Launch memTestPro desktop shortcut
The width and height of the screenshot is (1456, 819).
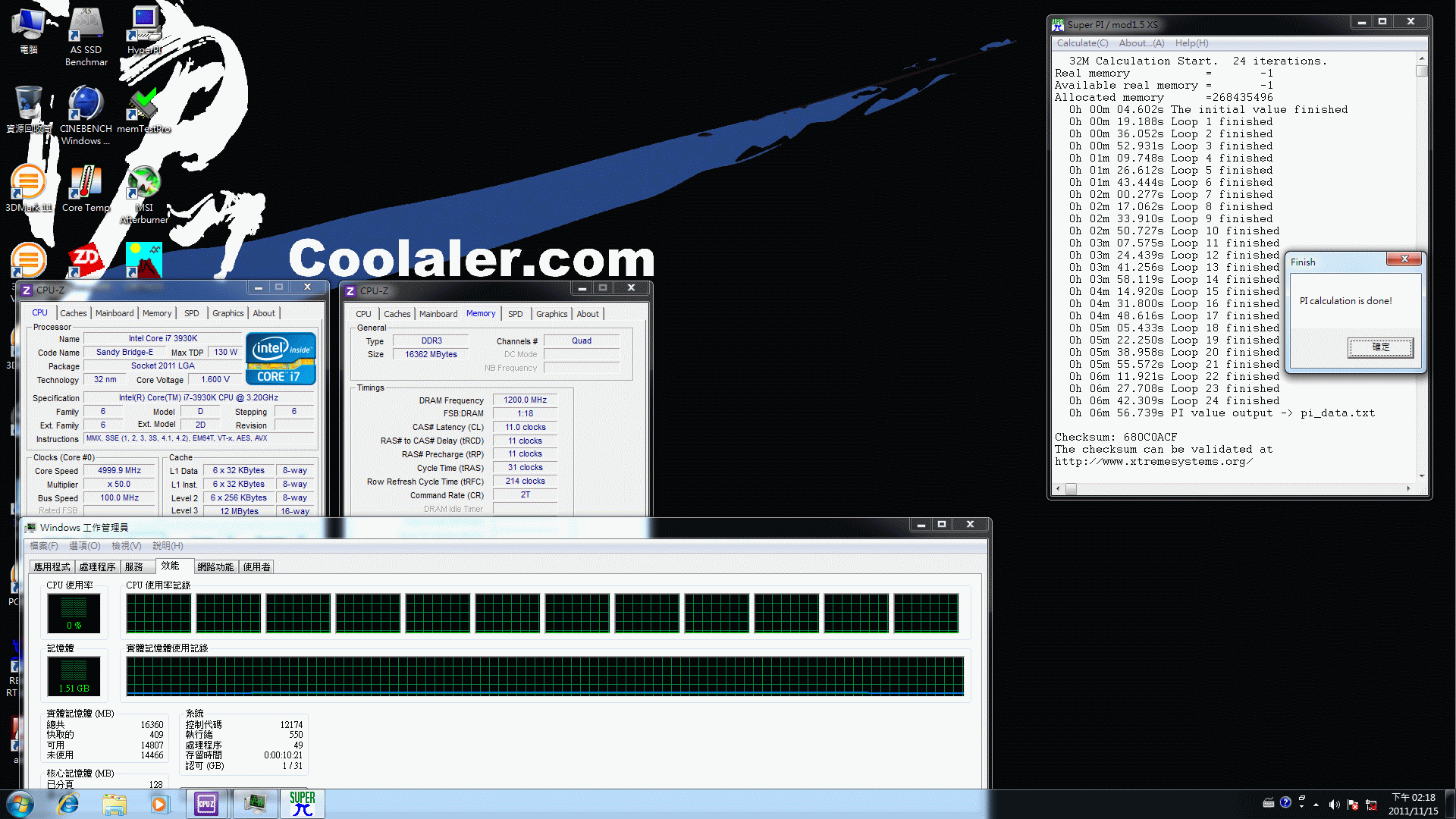[143, 110]
